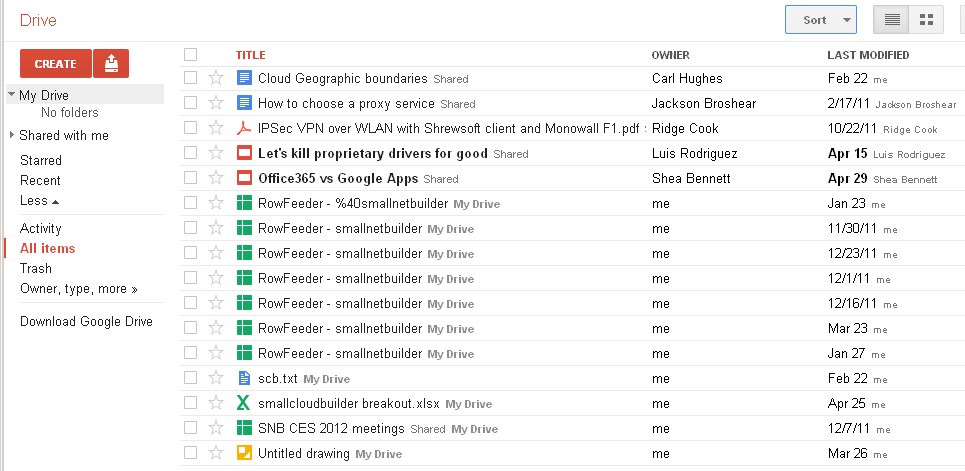Click the drawing icon of Untitled drawing
The image size is (965, 471).
pyautogui.click(x=244, y=453)
